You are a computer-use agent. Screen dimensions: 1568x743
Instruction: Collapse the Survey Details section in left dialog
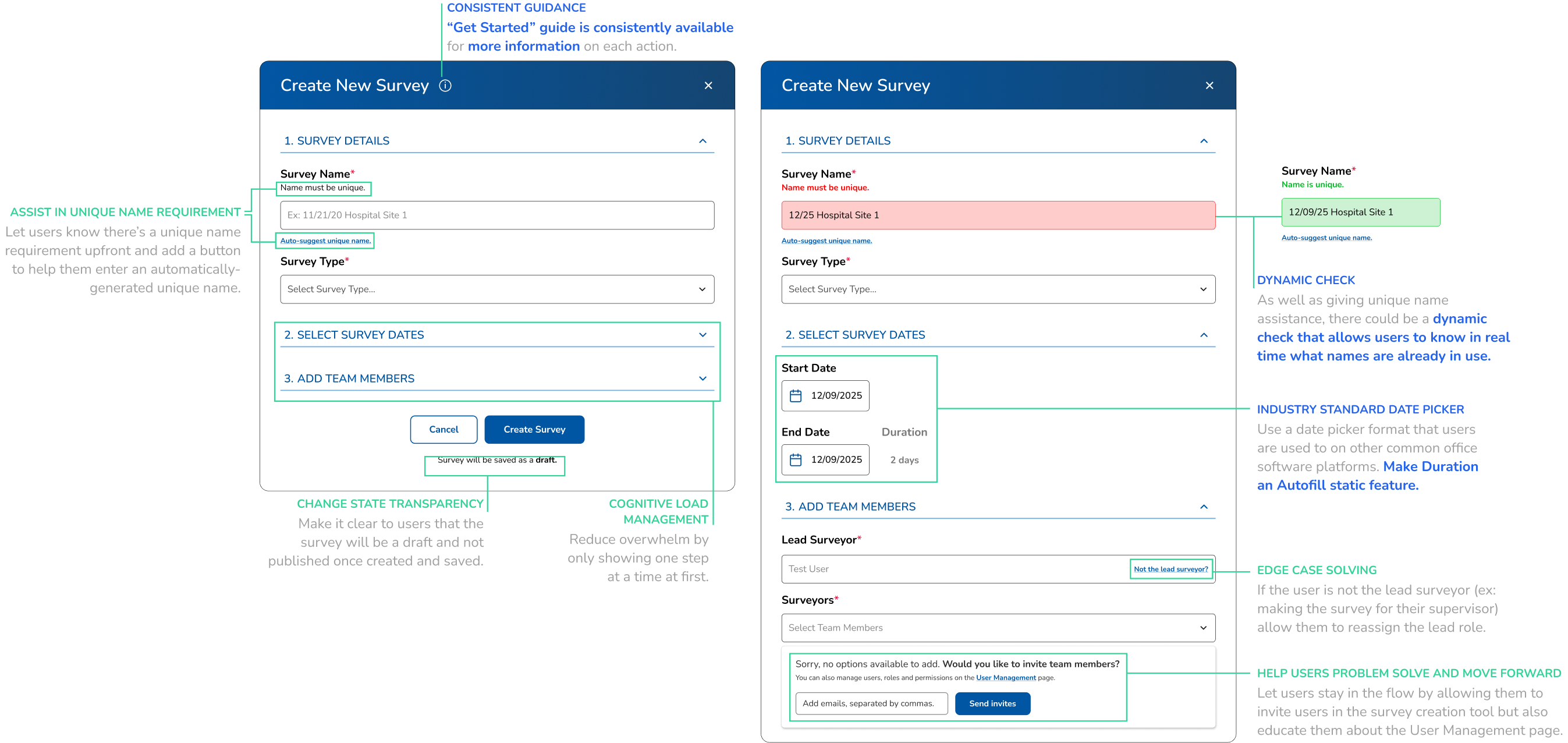point(703,140)
